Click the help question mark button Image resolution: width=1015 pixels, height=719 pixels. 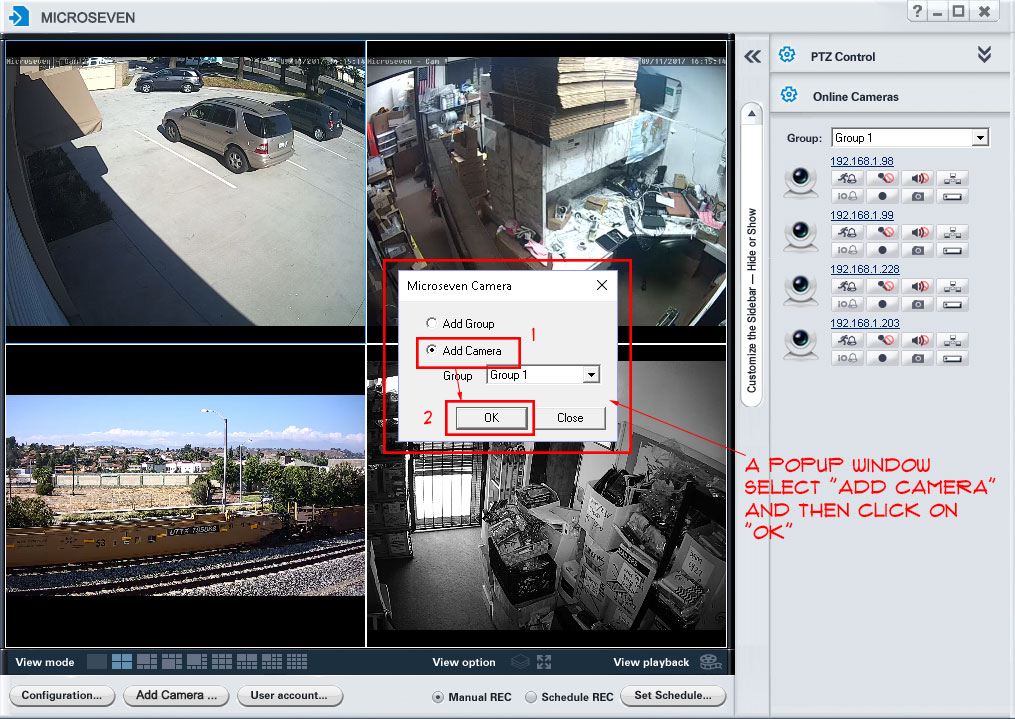click(x=917, y=11)
